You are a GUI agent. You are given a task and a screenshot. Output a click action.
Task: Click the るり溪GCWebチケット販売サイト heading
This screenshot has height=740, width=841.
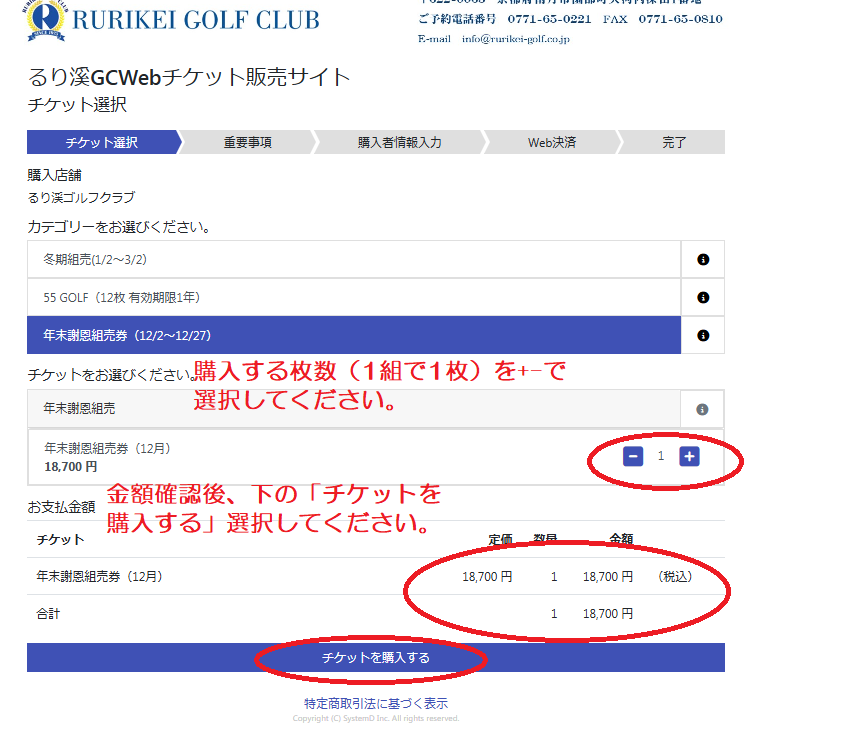point(189,77)
